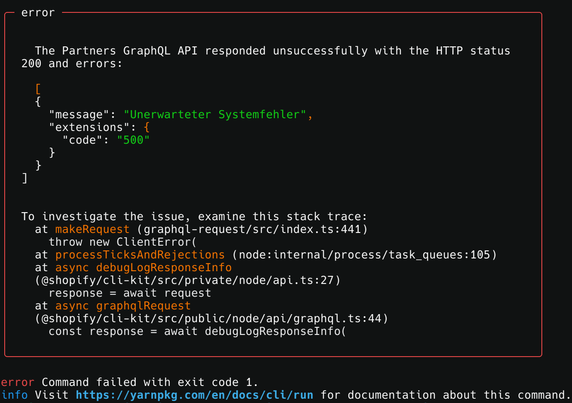Click "Command failed with exit code 1."
Viewport: 572px width, 403px height.
(x=150, y=382)
